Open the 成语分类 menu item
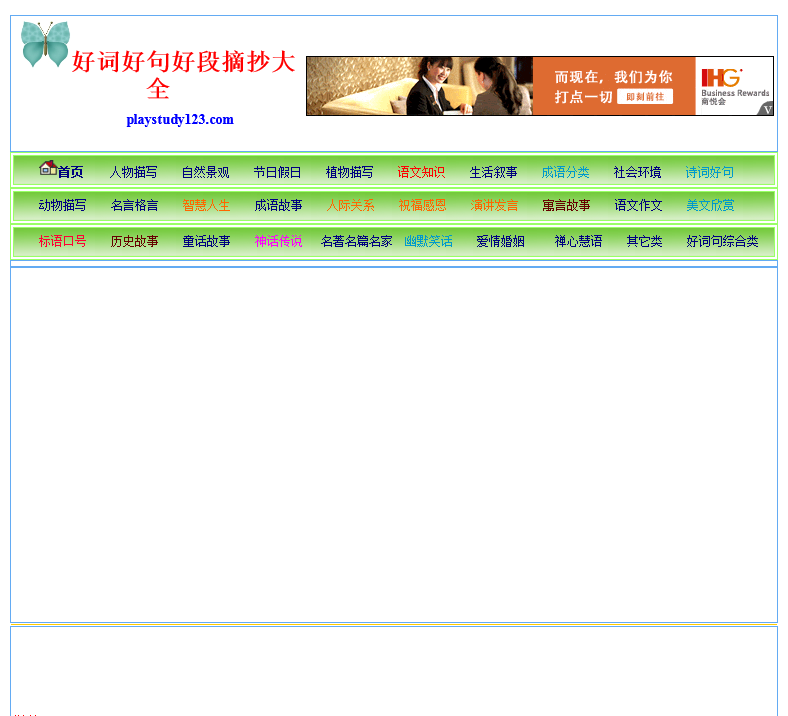 click(565, 172)
